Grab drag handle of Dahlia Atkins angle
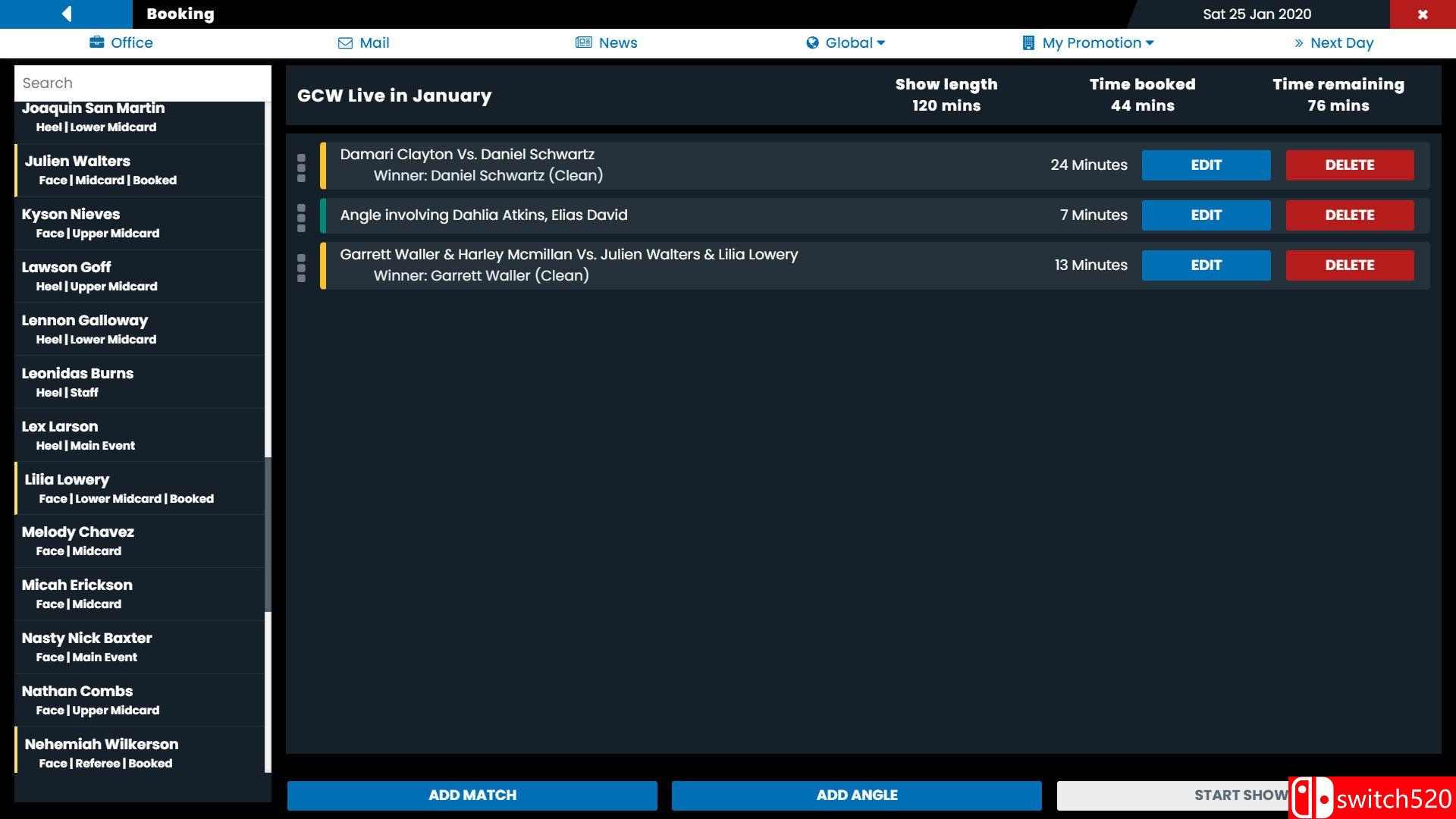 pos(301,218)
